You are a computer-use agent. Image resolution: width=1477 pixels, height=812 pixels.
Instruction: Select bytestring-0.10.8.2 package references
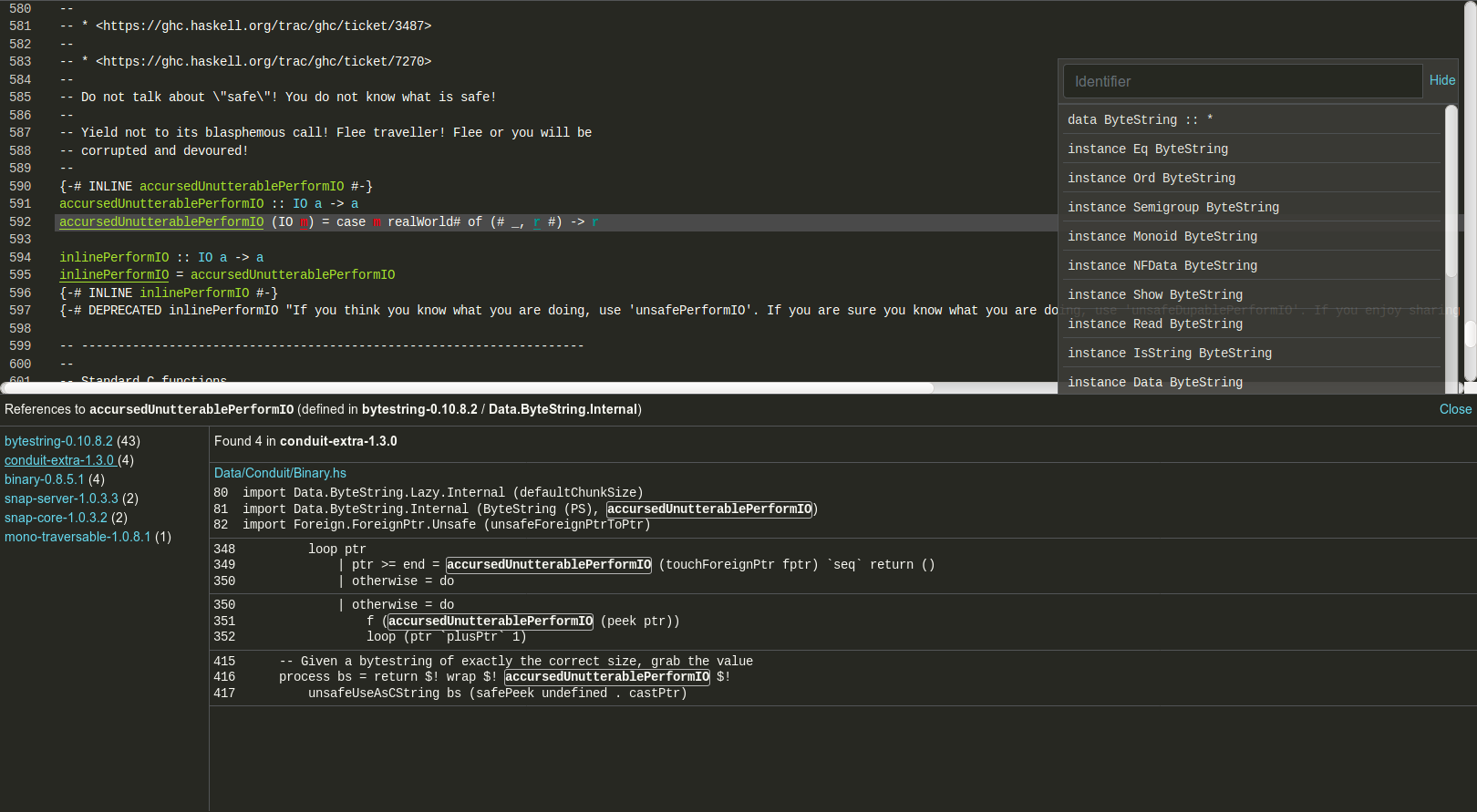pos(58,441)
